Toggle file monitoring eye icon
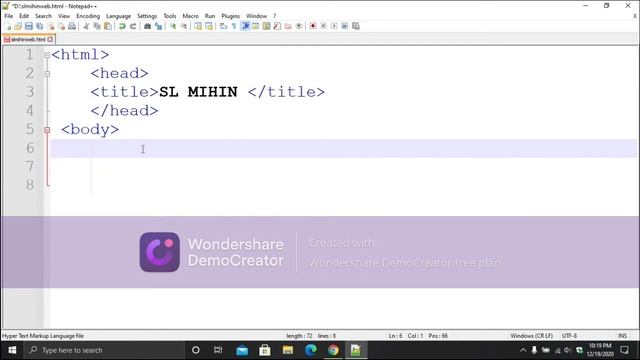The image size is (640, 360). click(299, 26)
